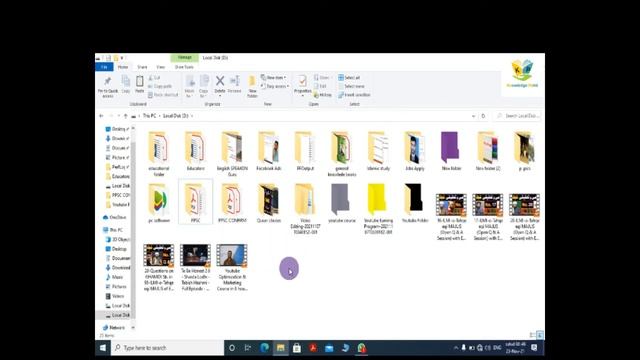Select the PPSC CONFIRM folder

[x=232, y=203]
